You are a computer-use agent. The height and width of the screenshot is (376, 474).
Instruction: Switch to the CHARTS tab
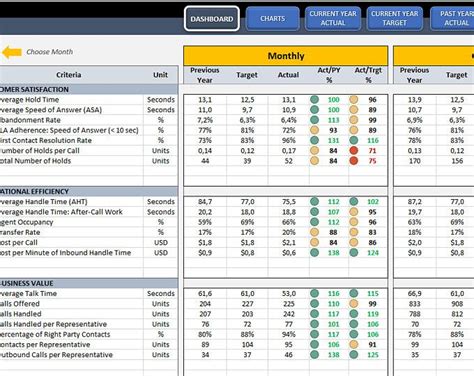(x=273, y=19)
